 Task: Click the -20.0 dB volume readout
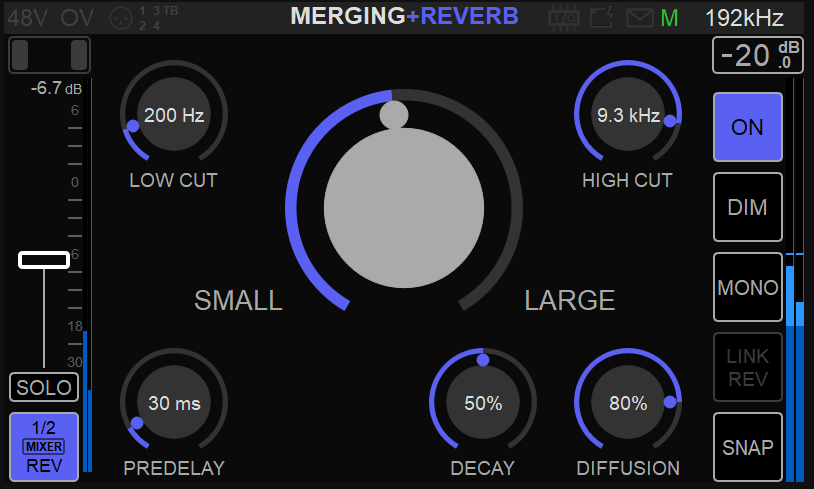tap(758, 55)
